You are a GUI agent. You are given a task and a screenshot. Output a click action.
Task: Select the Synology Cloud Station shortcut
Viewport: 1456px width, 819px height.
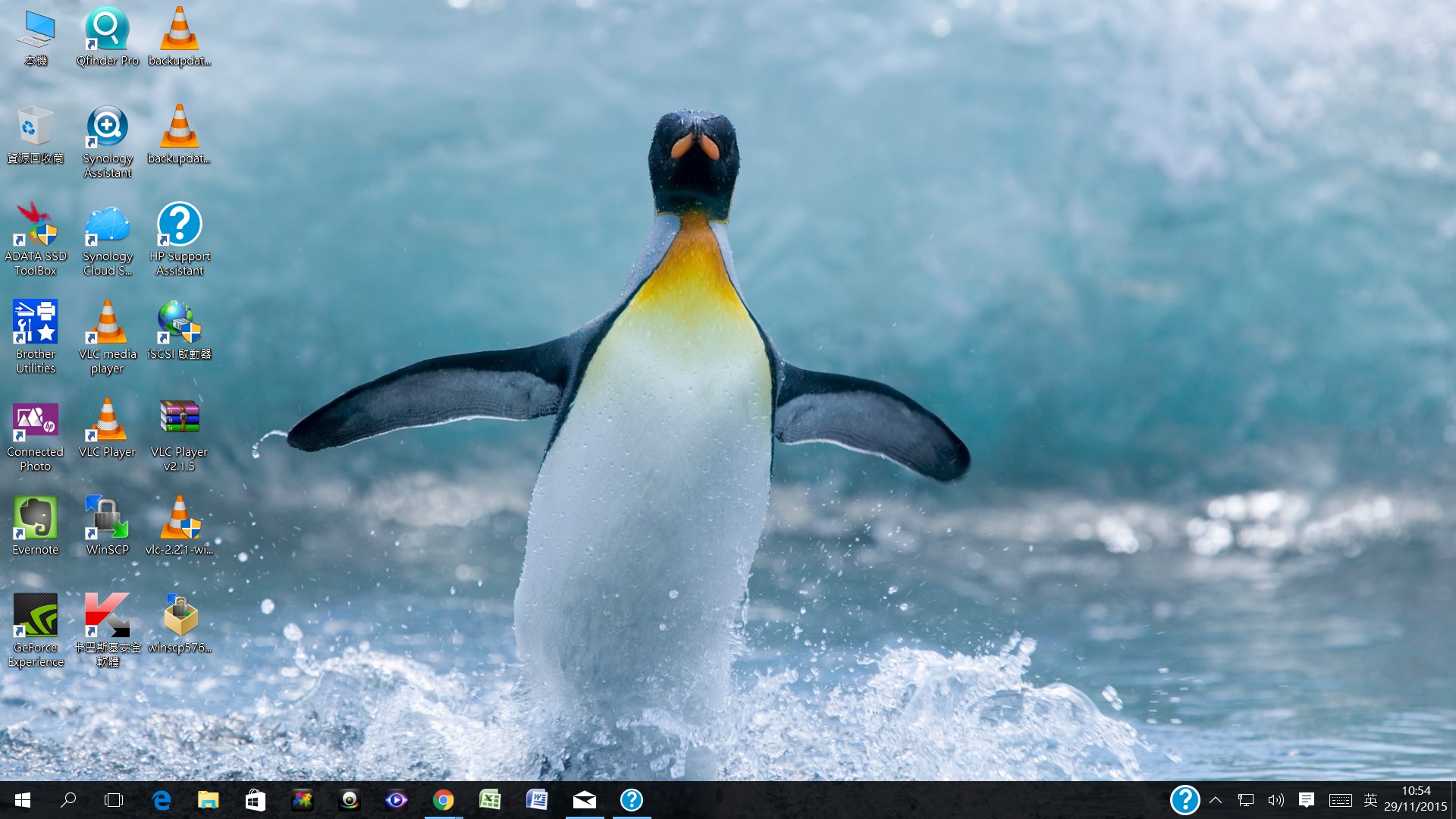point(108,240)
